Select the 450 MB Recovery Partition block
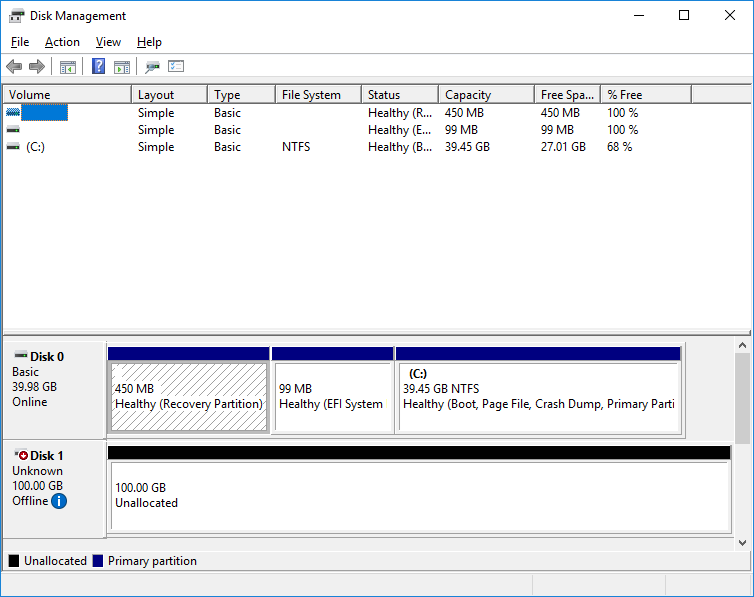 pyautogui.click(x=188, y=390)
